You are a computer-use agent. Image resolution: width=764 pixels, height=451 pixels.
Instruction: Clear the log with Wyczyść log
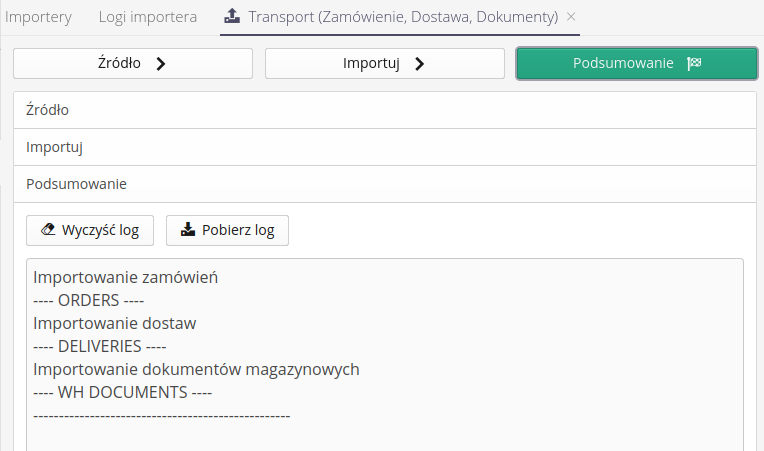pos(90,230)
